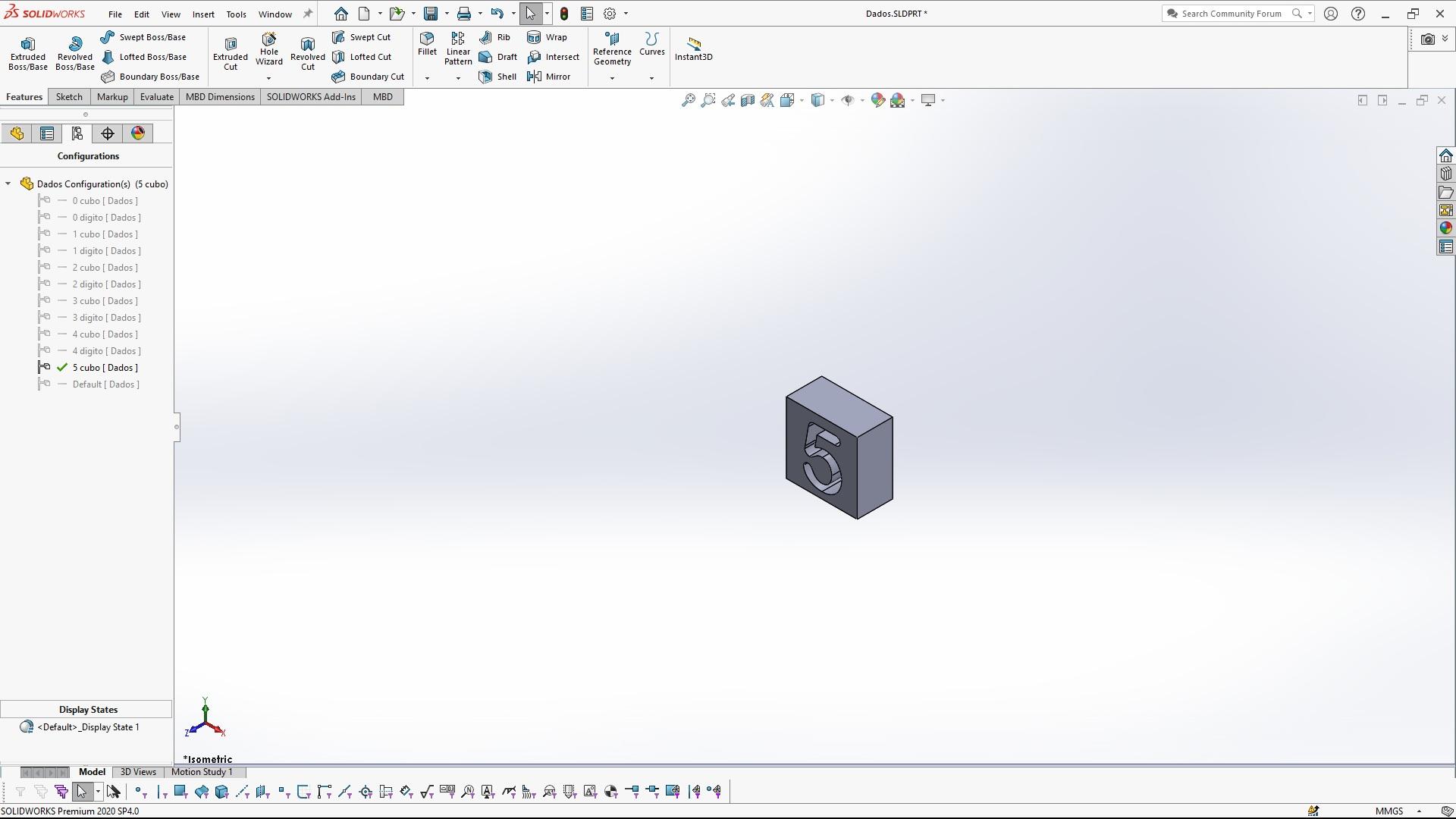This screenshot has width=1456, height=819.
Task: Toggle Instant3D mode
Action: pos(694,49)
